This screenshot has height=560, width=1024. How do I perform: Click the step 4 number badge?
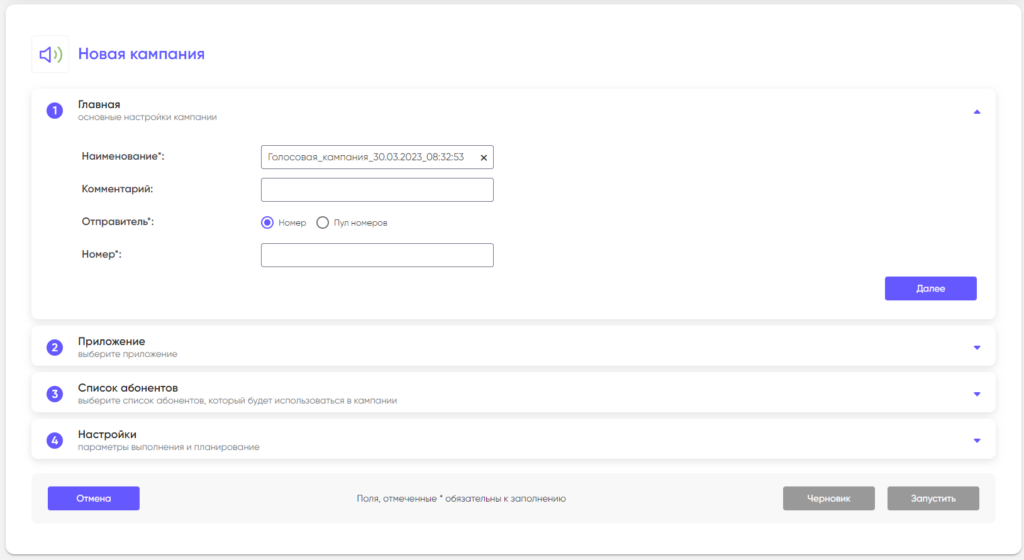[55, 440]
